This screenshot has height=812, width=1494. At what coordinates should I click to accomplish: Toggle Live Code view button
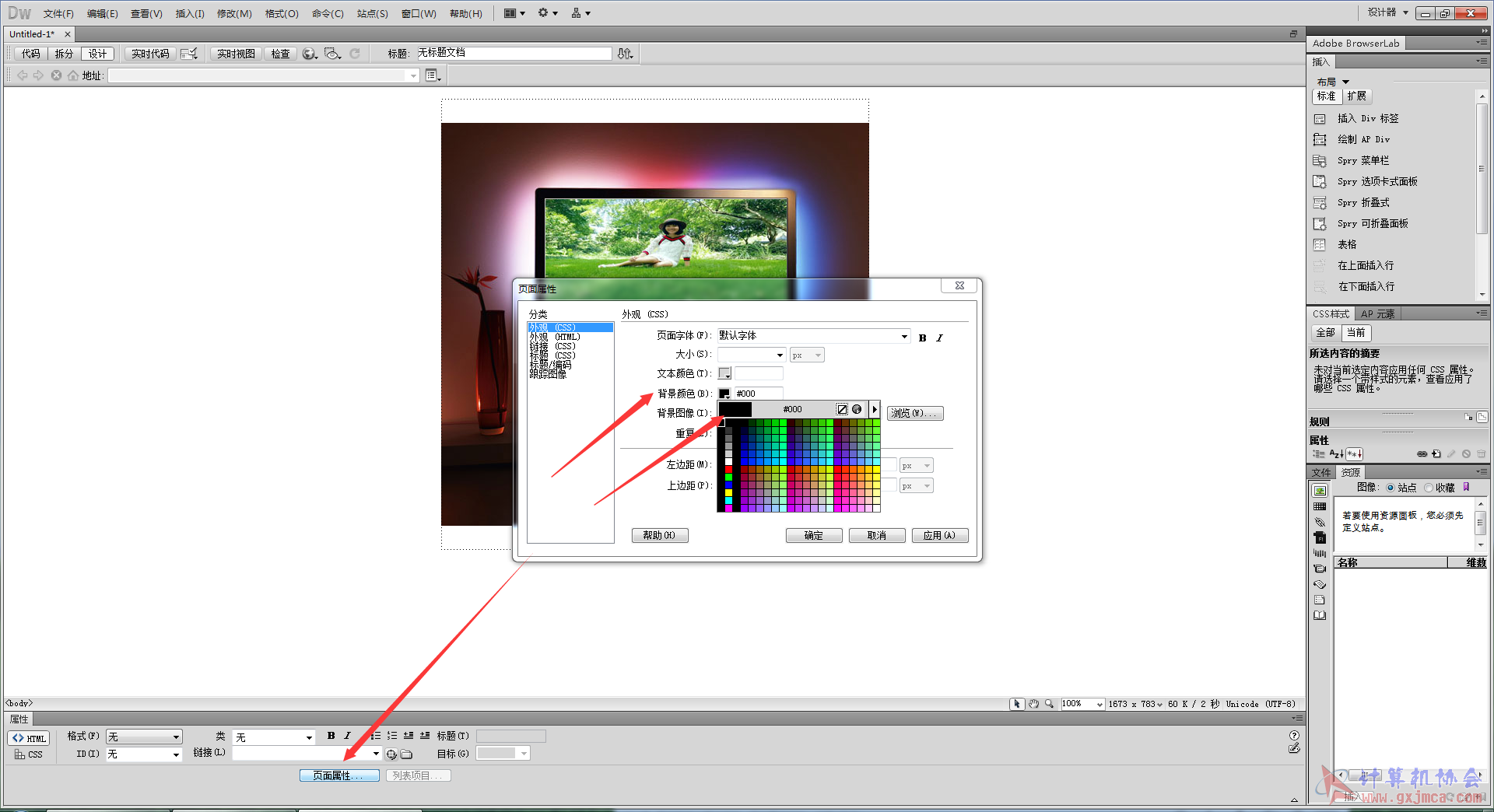tap(150, 54)
